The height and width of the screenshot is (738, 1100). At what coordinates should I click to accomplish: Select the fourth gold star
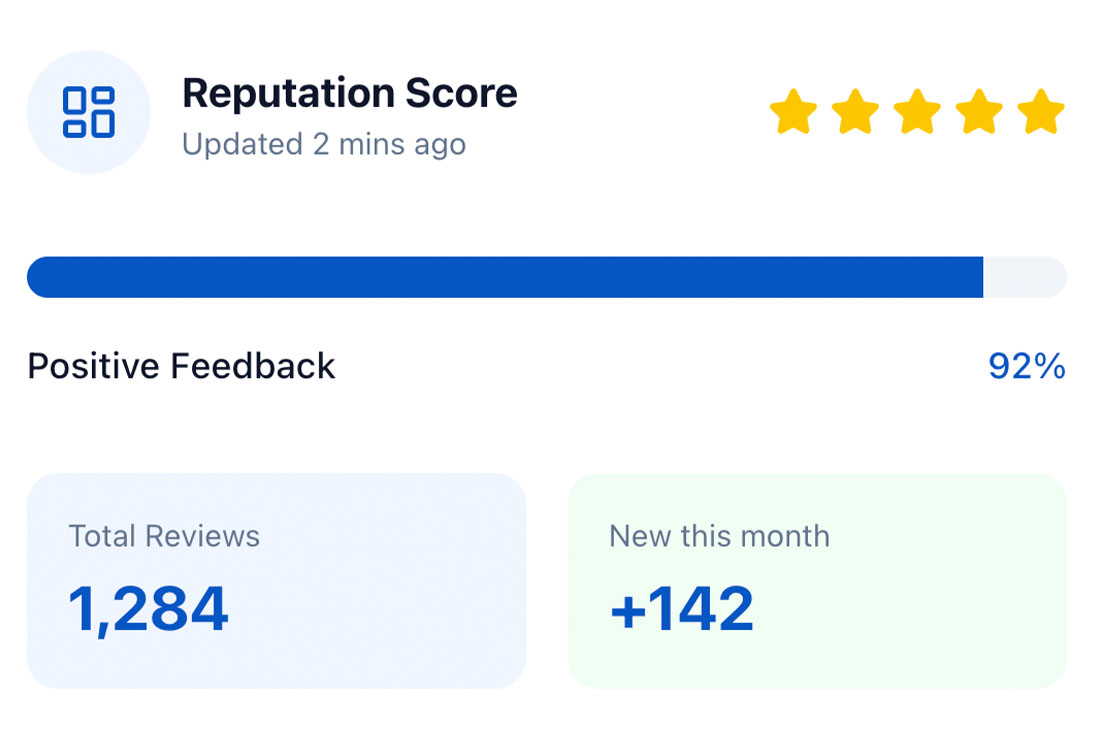coord(978,112)
